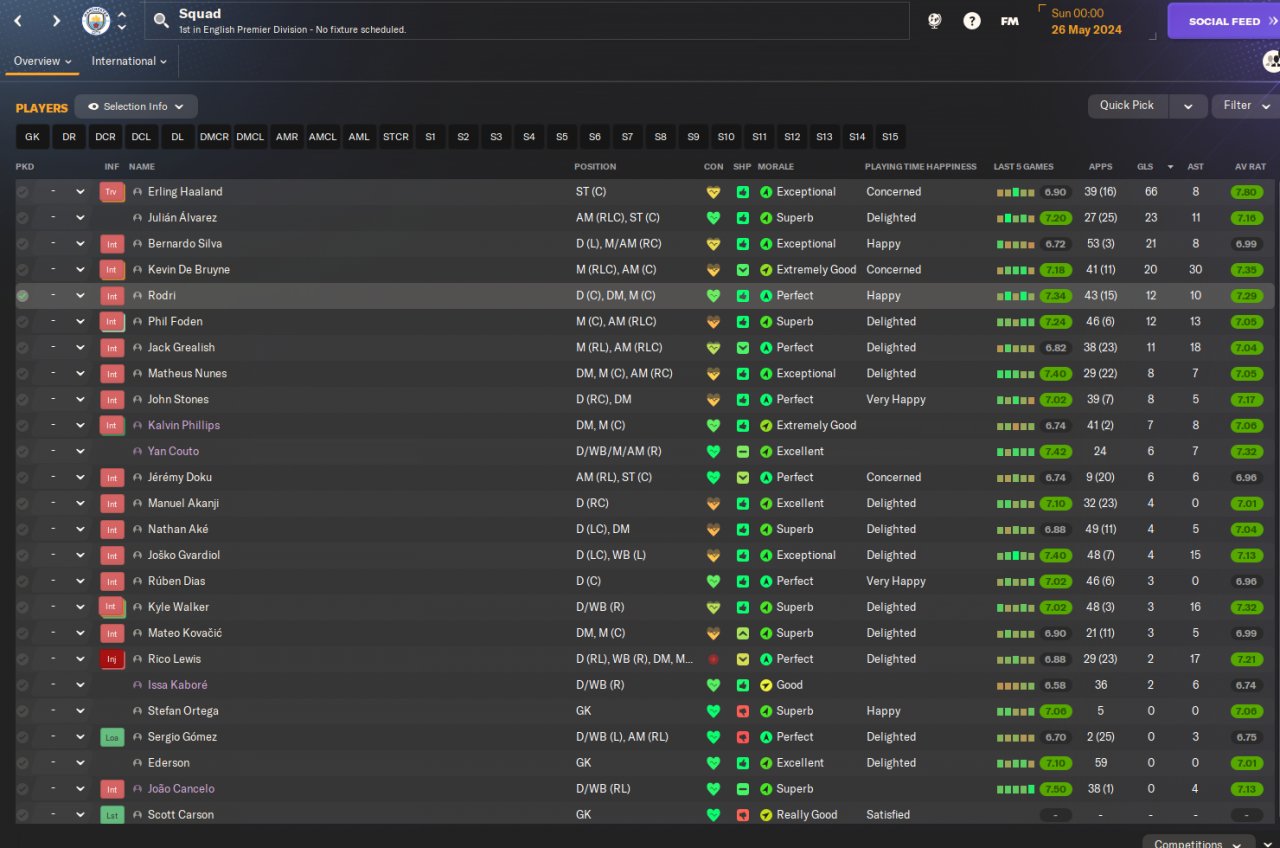
Task: Click the Squad search bar field
Action: coord(527,21)
